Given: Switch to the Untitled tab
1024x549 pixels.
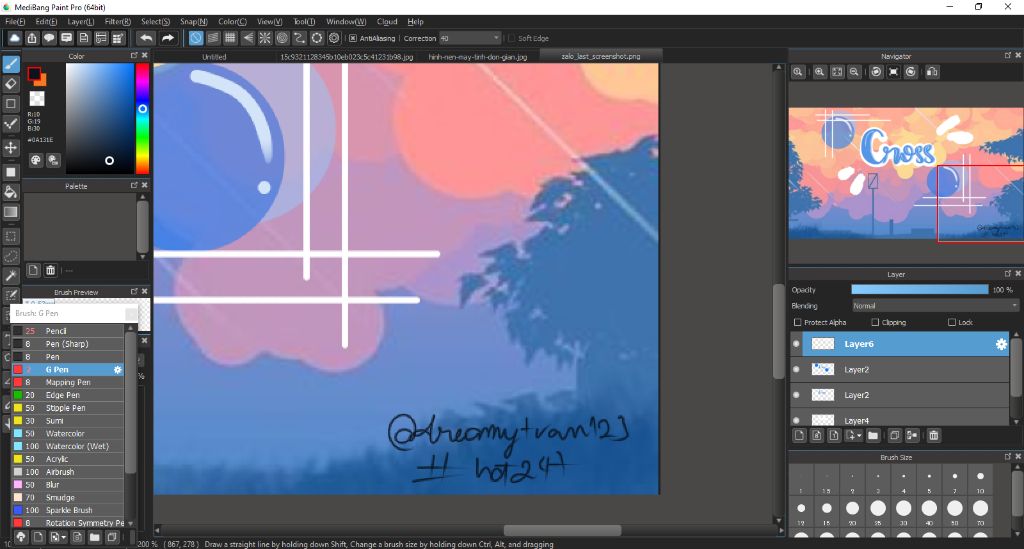Looking at the screenshot, I should click(214, 57).
